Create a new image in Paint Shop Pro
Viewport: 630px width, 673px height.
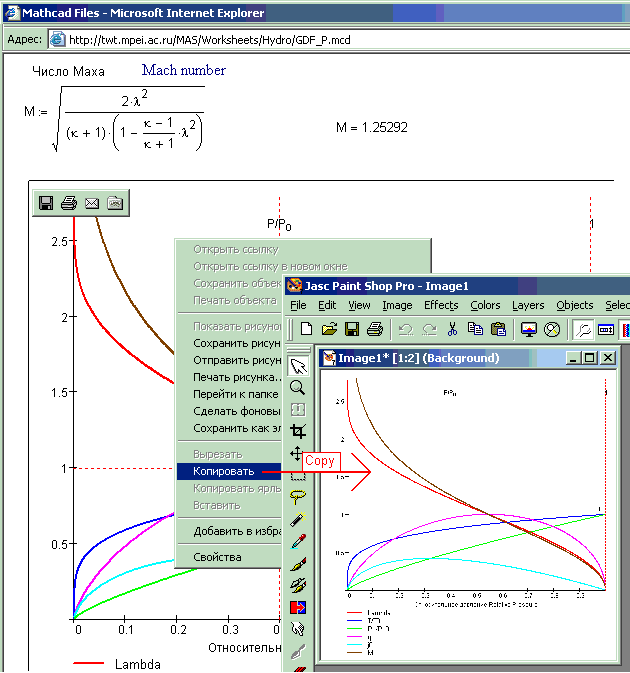tap(306, 329)
